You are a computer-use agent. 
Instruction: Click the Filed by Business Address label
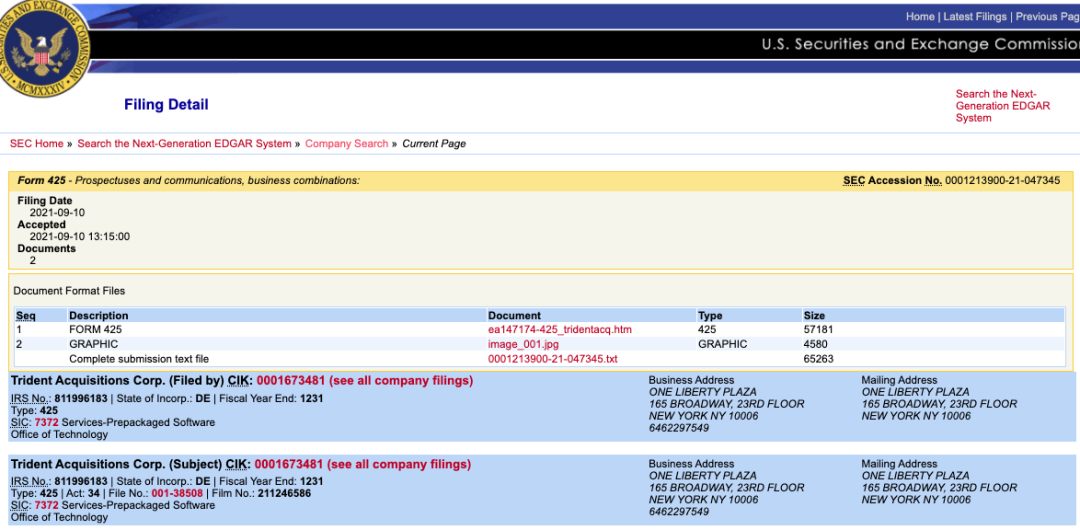[x=692, y=380]
